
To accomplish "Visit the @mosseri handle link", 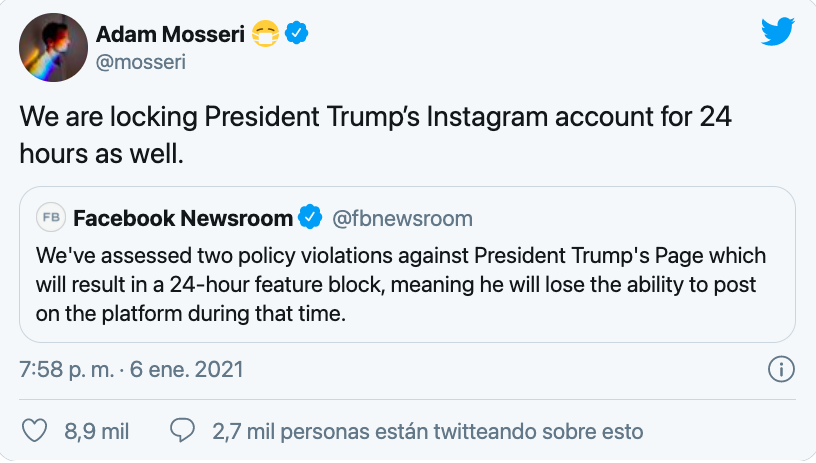I will click(140, 61).
